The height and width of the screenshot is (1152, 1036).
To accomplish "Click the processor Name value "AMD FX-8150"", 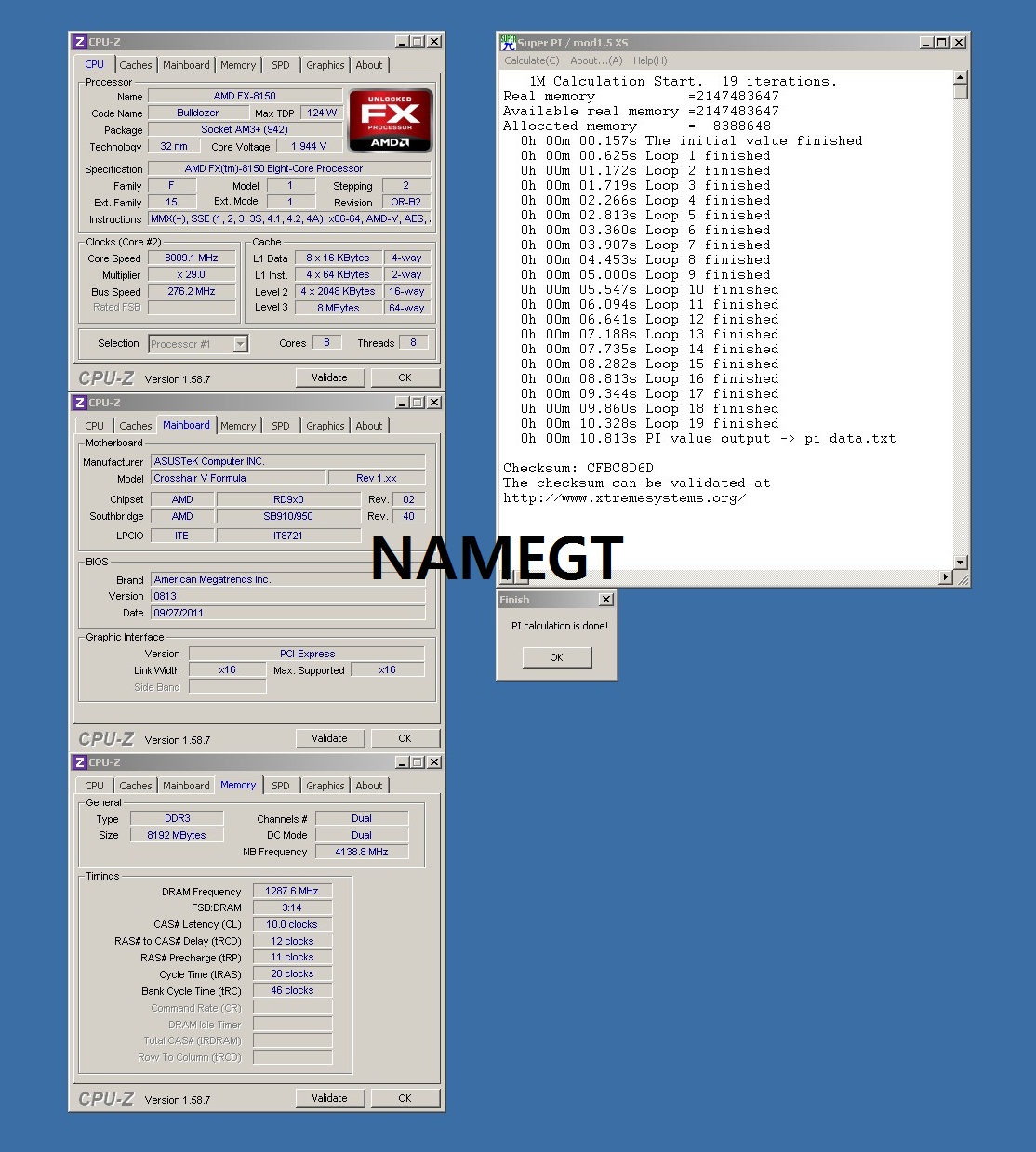I will [x=245, y=96].
